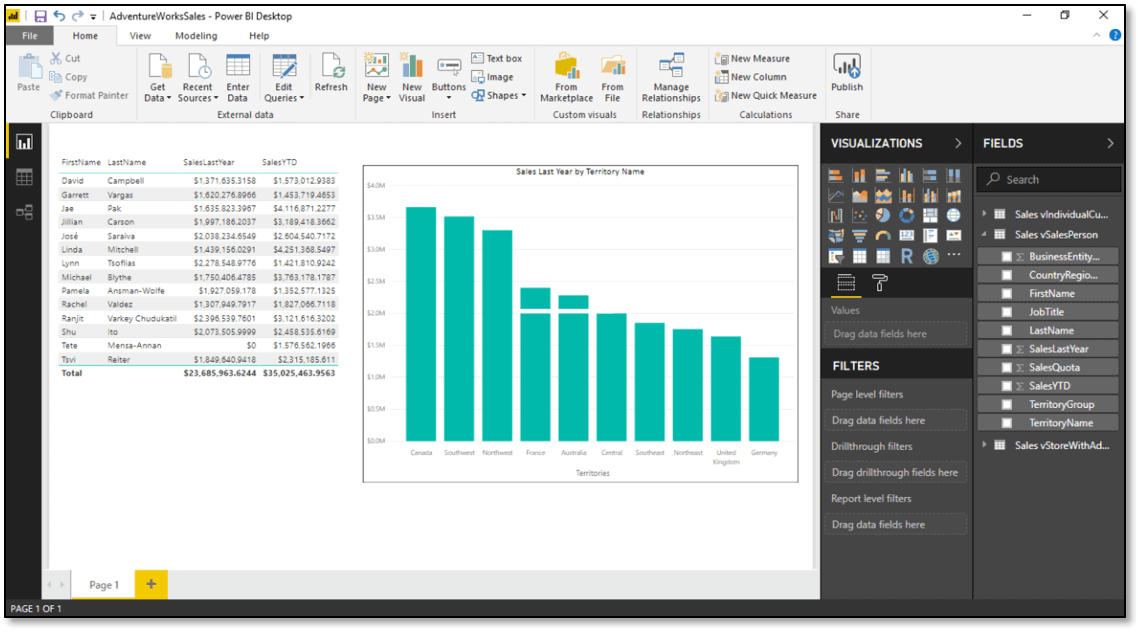Open the File menu
The image size is (1138, 632).
(x=30, y=36)
